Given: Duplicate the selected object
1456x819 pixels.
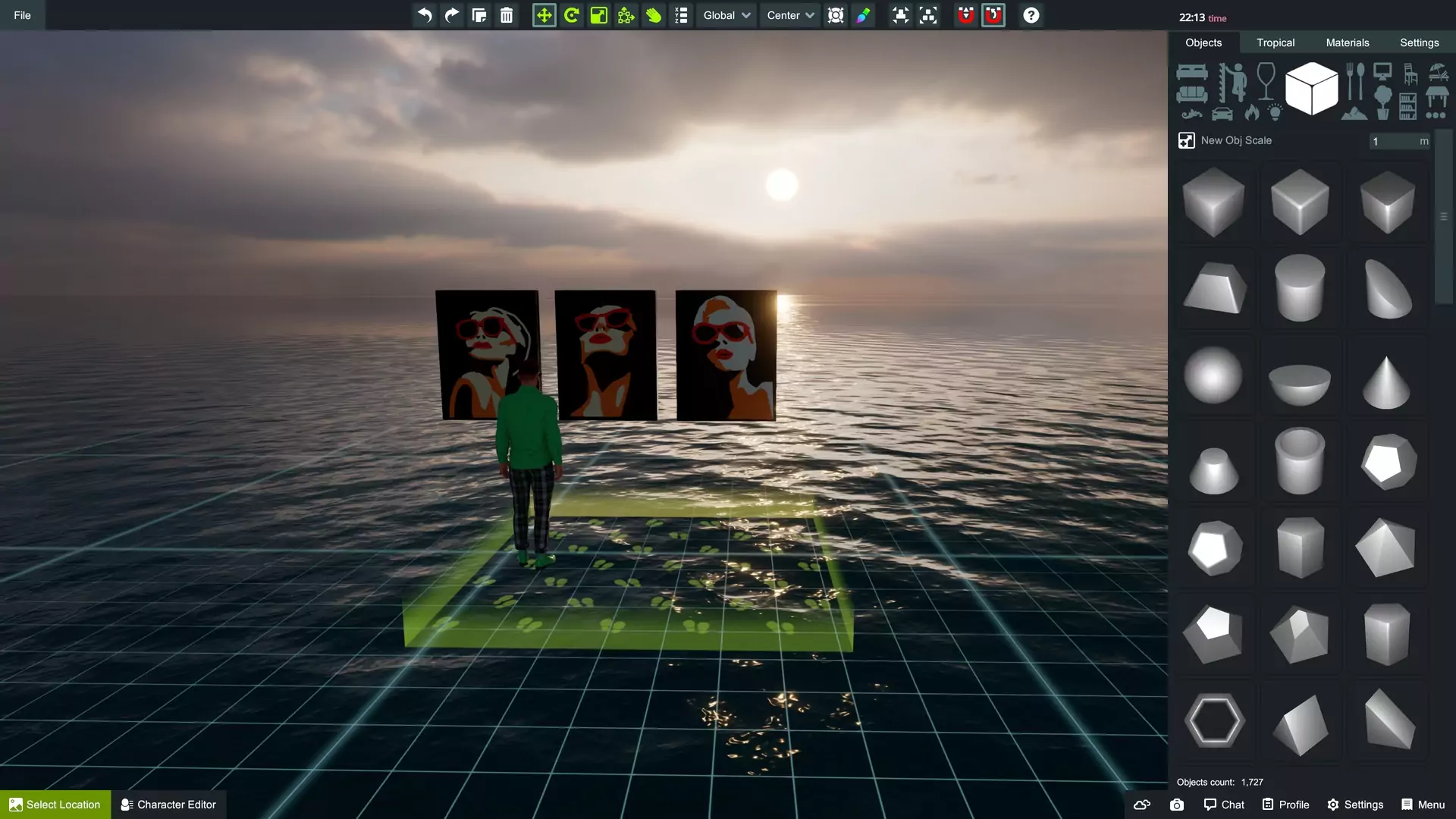Looking at the screenshot, I should 479,15.
